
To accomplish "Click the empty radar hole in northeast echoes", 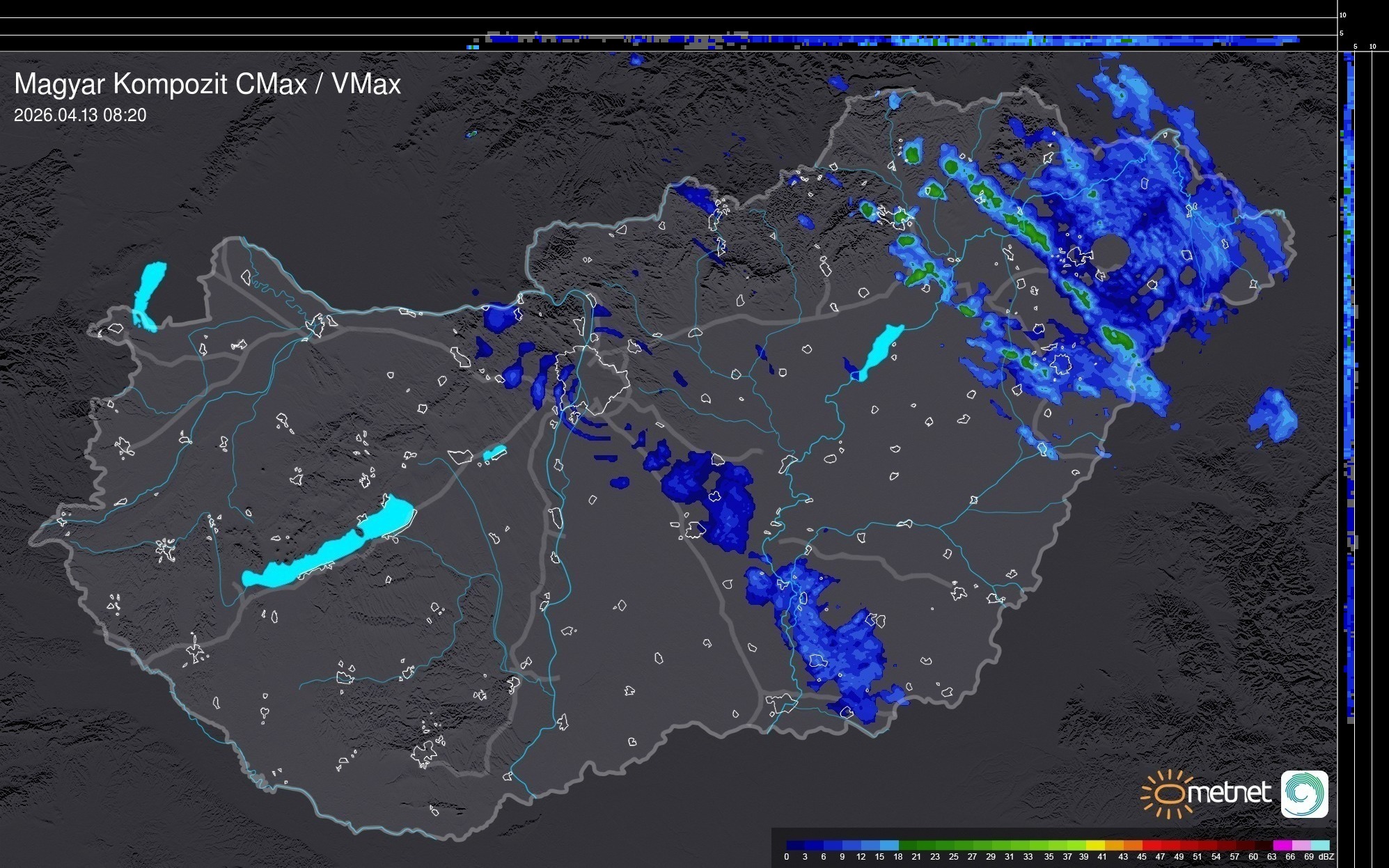I will pyautogui.click(x=1111, y=251).
